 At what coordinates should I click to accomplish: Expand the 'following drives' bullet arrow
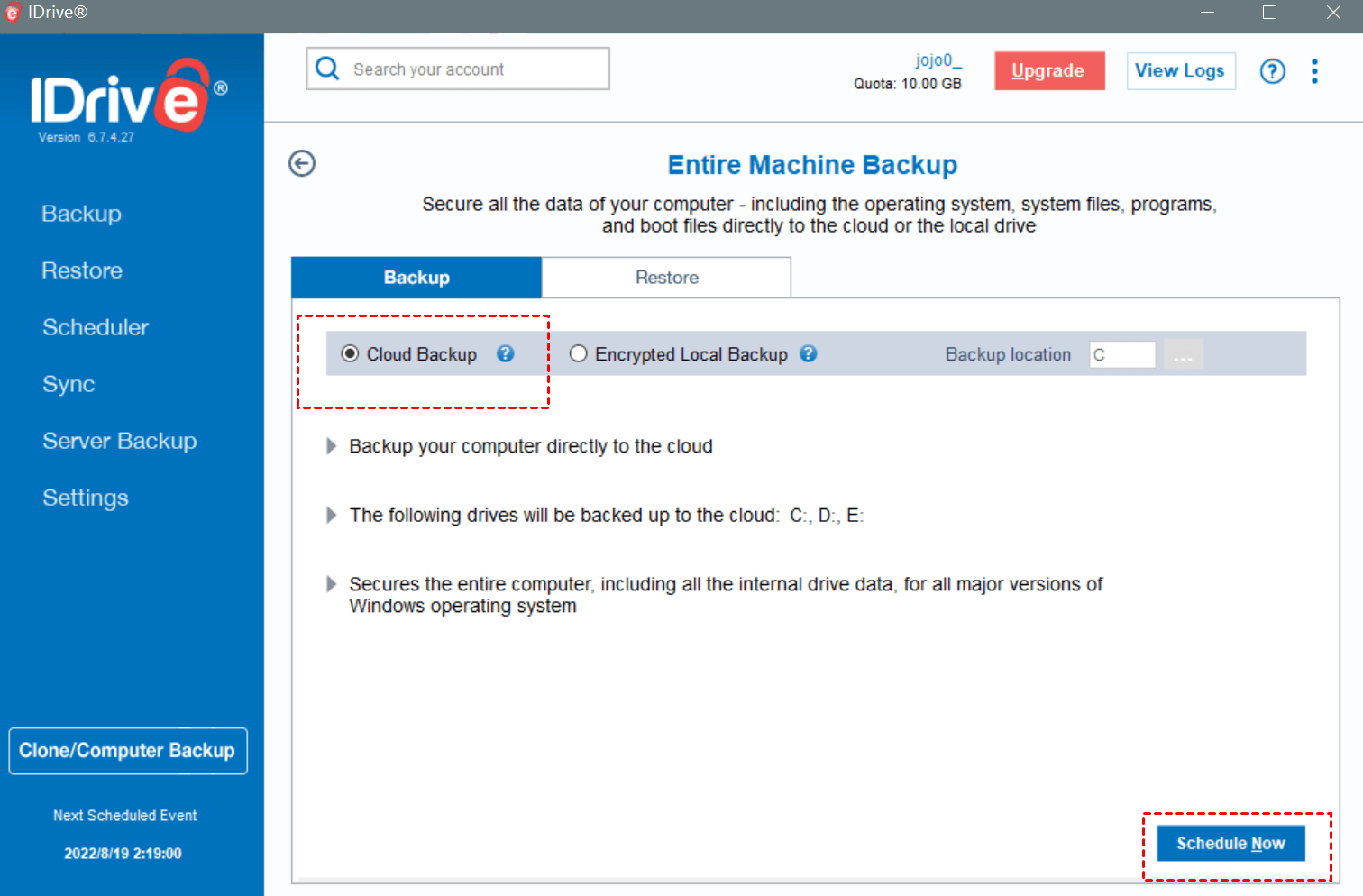[331, 515]
